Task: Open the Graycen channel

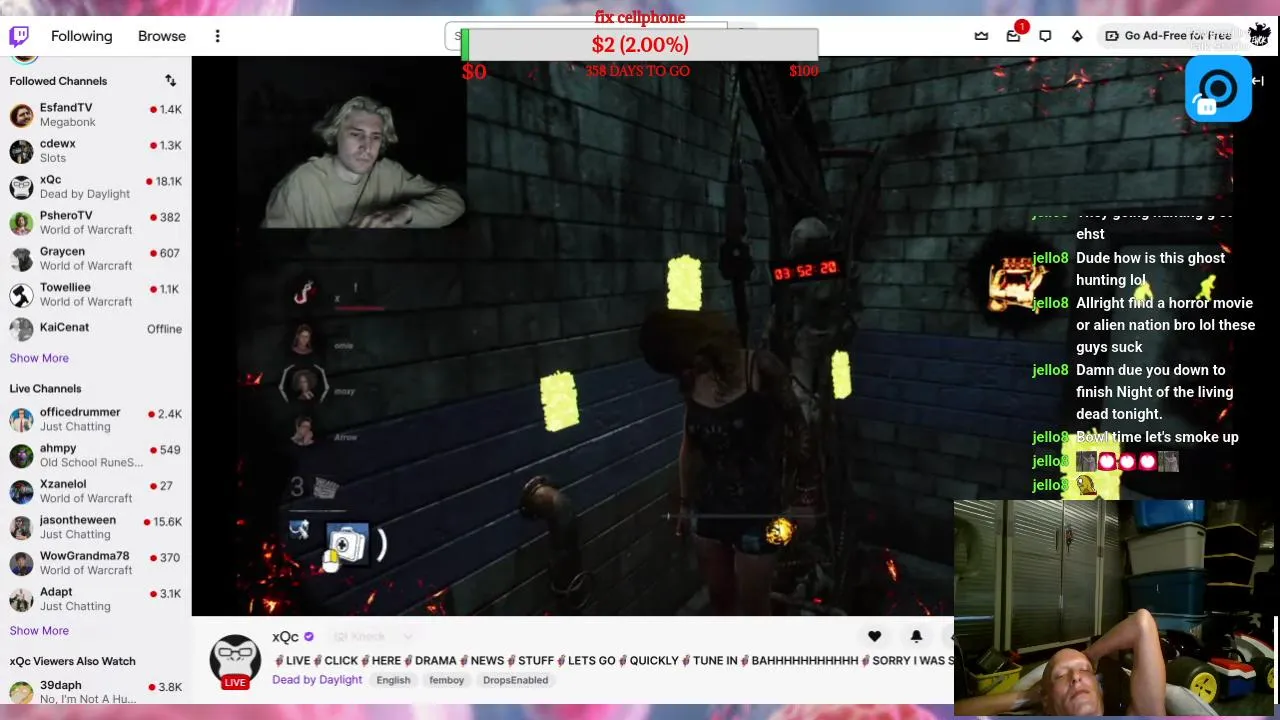Action: (95, 259)
